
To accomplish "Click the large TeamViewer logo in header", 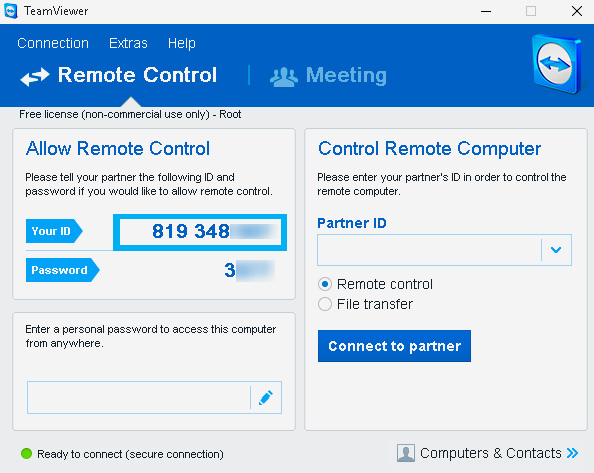I will coord(556,64).
